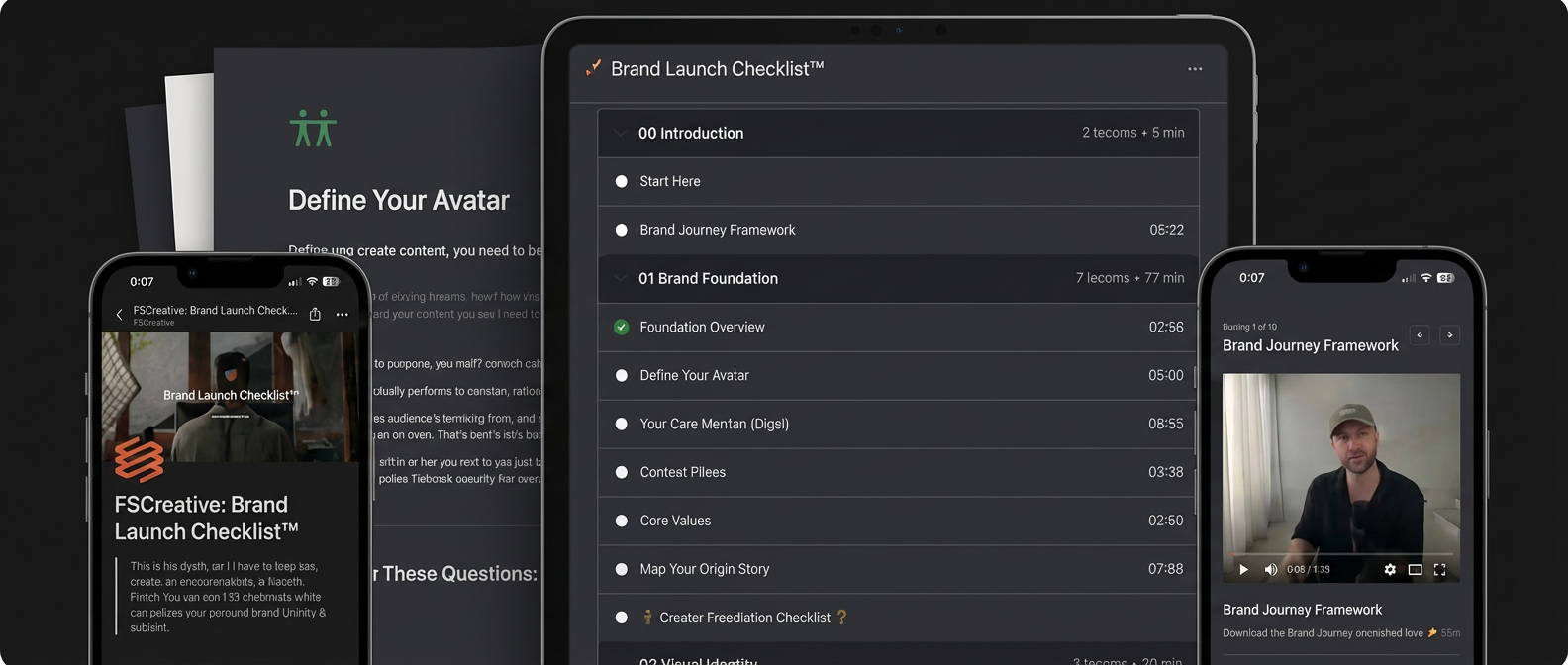Click Download the Brand Journey link text on right phone

coord(1323,633)
